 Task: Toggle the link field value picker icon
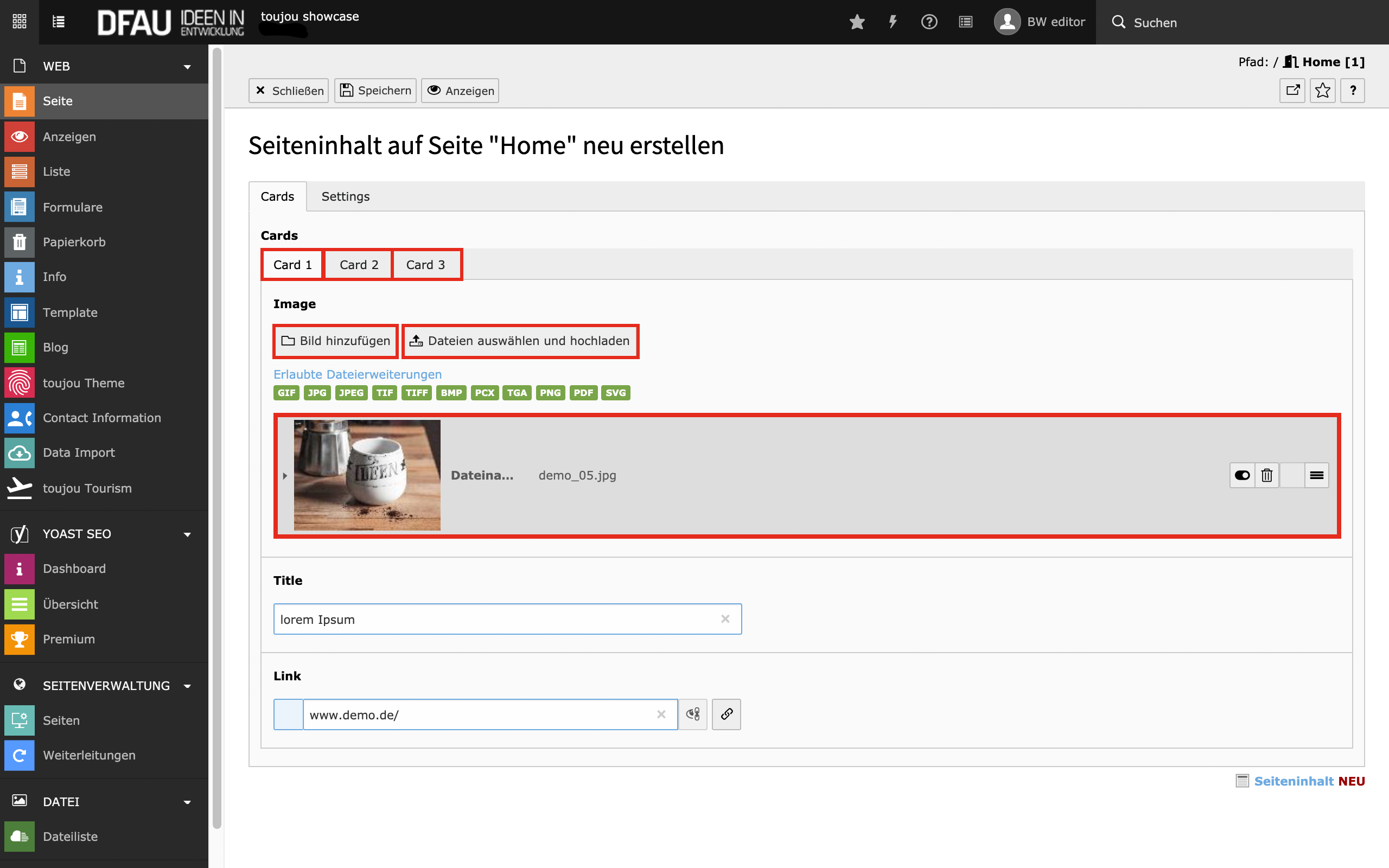(693, 714)
